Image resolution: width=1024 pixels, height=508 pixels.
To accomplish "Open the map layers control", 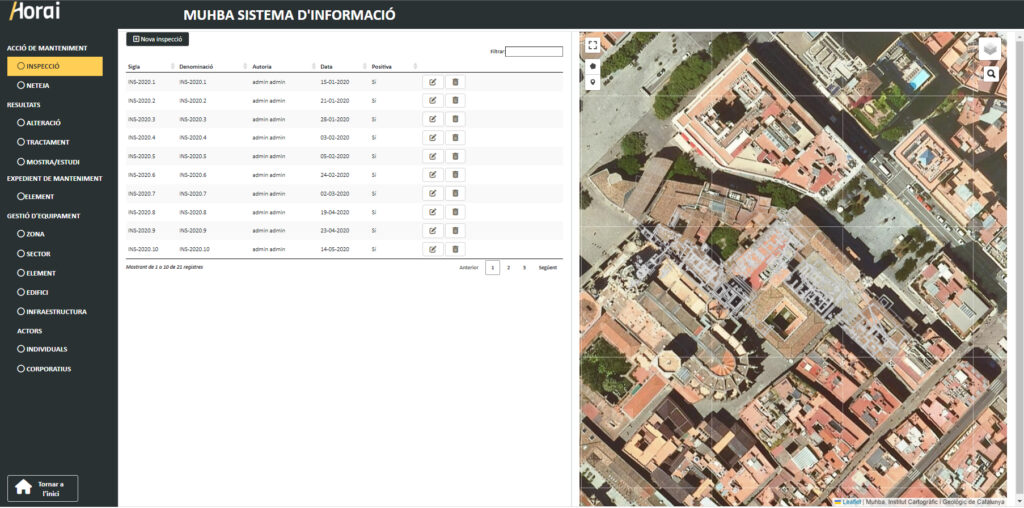I will tap(989, 49).
